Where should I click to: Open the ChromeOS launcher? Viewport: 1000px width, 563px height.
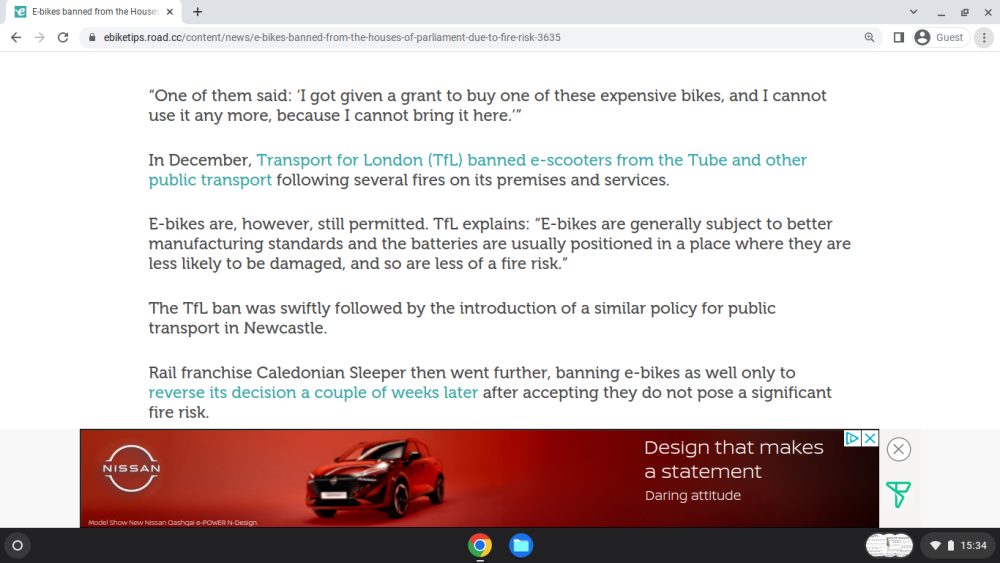[18, 545]
